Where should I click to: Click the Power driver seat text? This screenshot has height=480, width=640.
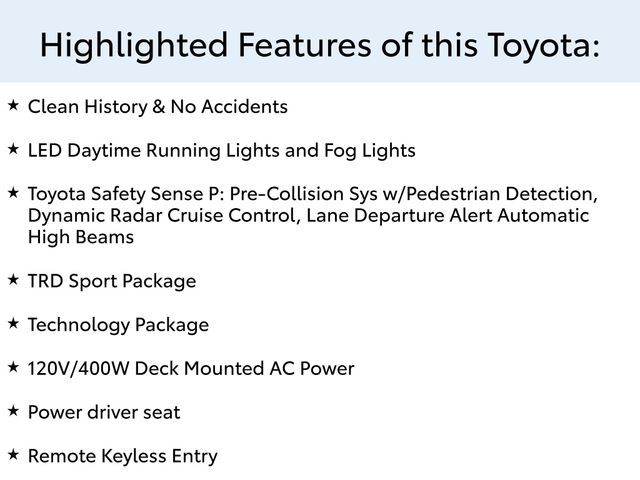(x=104, y=412)
